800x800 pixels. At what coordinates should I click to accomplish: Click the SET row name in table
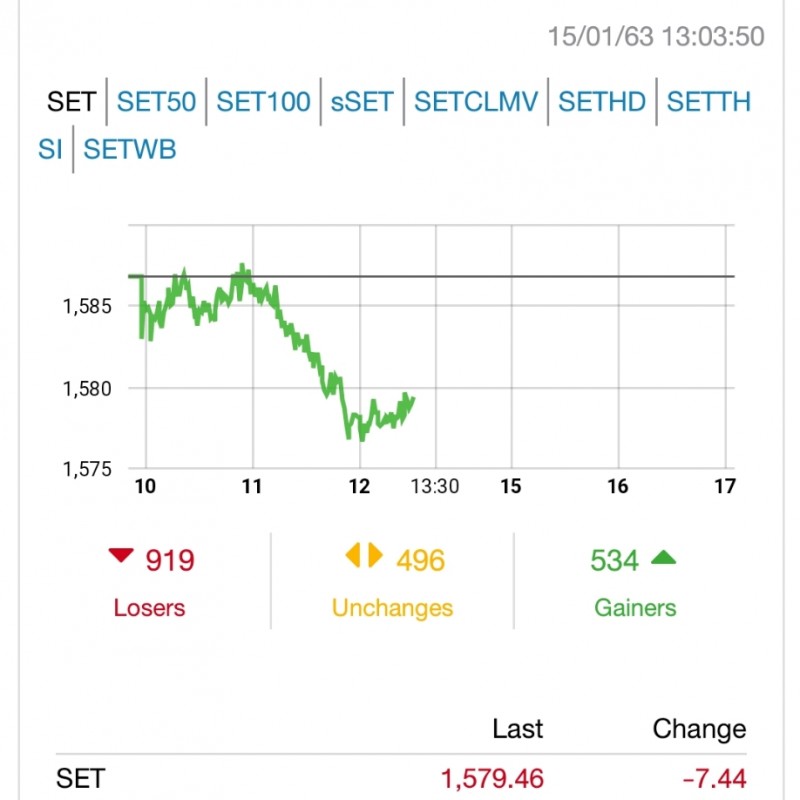(80, 778)
